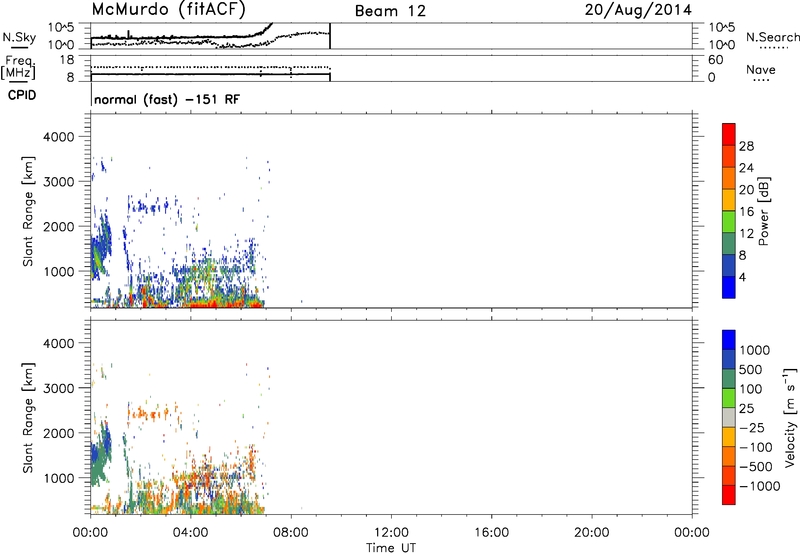Click the 28 label on Power colorbar

(746, 146)
